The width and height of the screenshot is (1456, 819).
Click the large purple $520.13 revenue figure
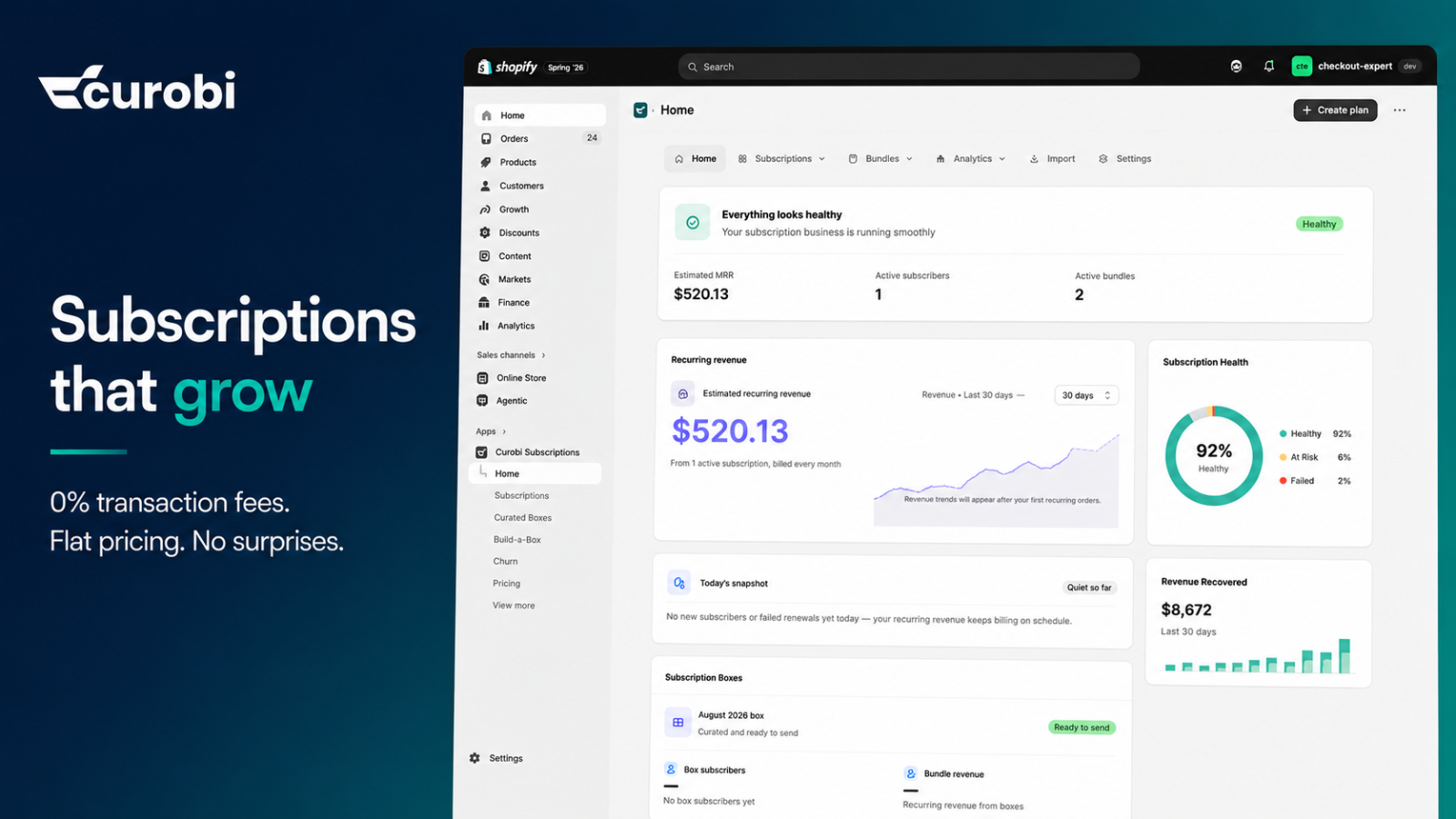click(x=730, y=431)
